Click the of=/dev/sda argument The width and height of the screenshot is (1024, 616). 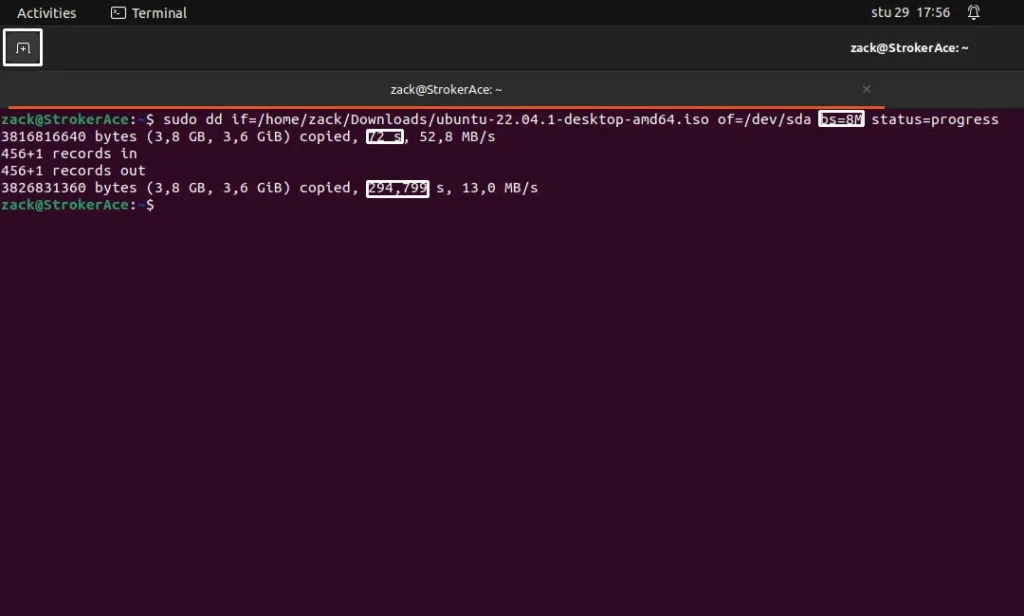(764, 120)
